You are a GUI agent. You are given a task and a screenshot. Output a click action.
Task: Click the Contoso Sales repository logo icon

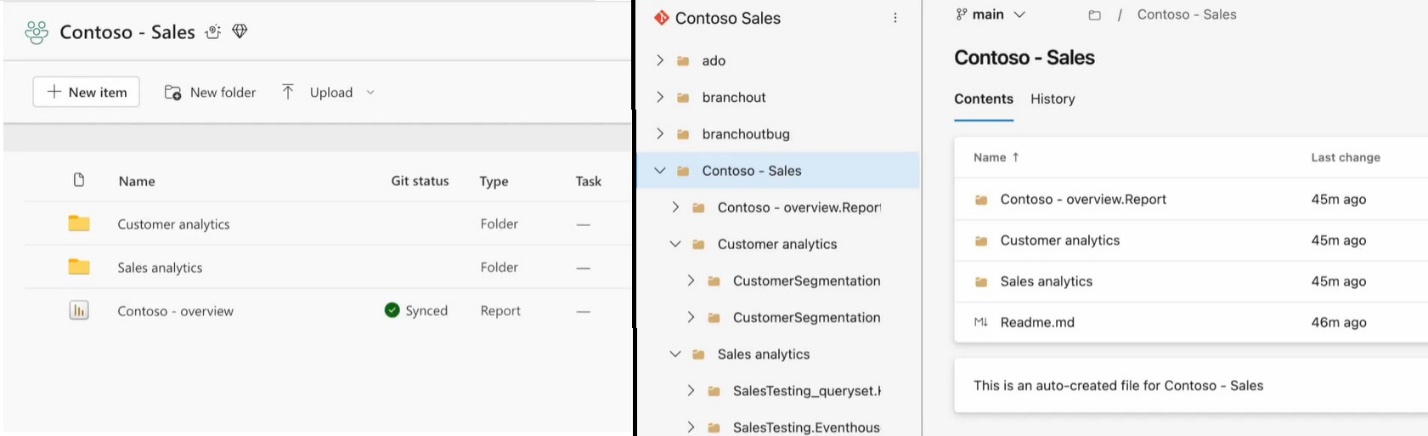point(660,17)
